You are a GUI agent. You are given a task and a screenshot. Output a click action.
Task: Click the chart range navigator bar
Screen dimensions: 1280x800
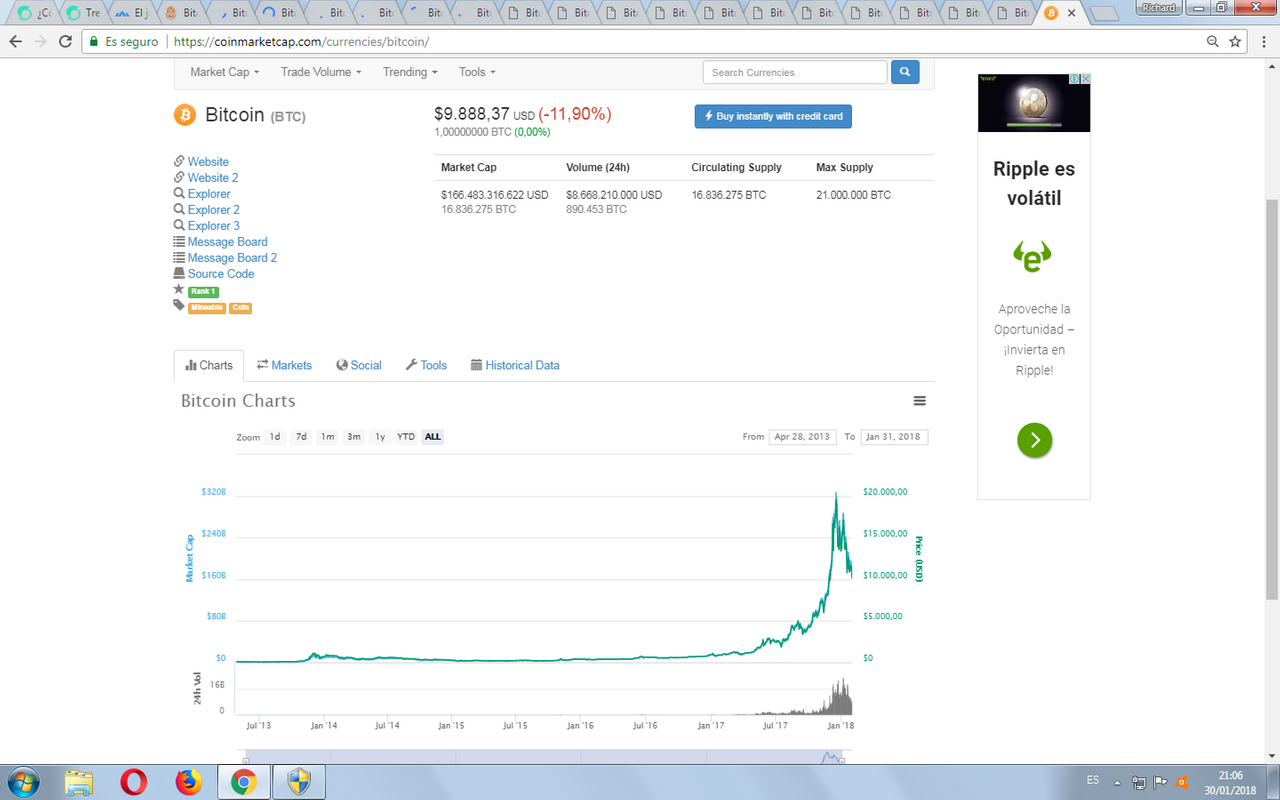[x=544, y=757]
